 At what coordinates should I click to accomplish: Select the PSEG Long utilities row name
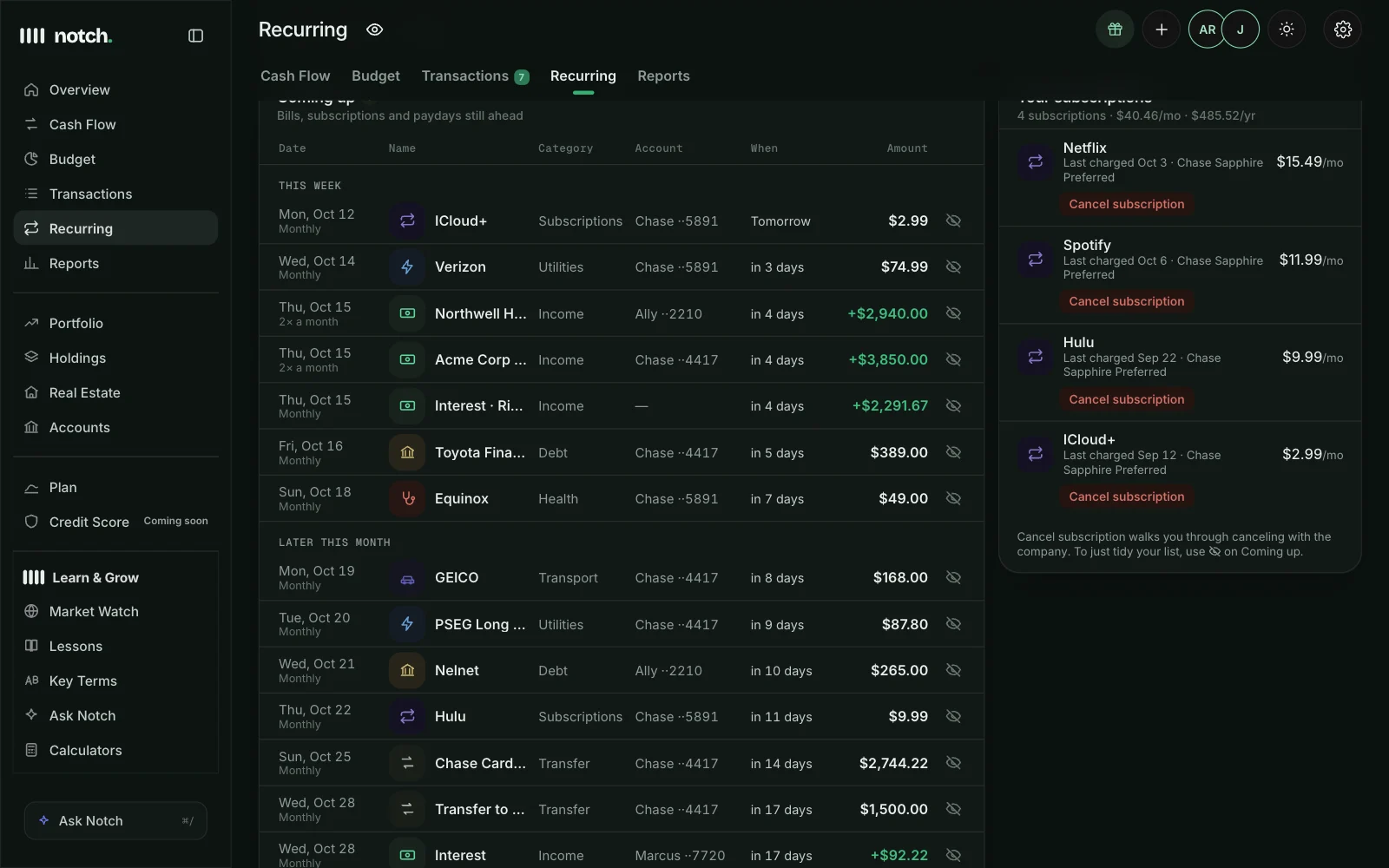click(480, 624)
